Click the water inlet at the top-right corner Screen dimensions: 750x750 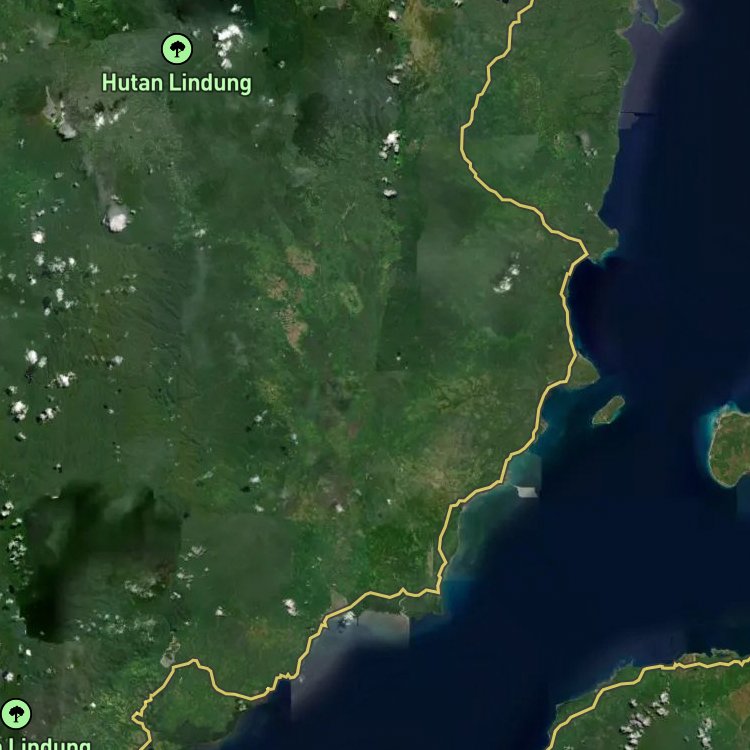(x=665, y=12)
